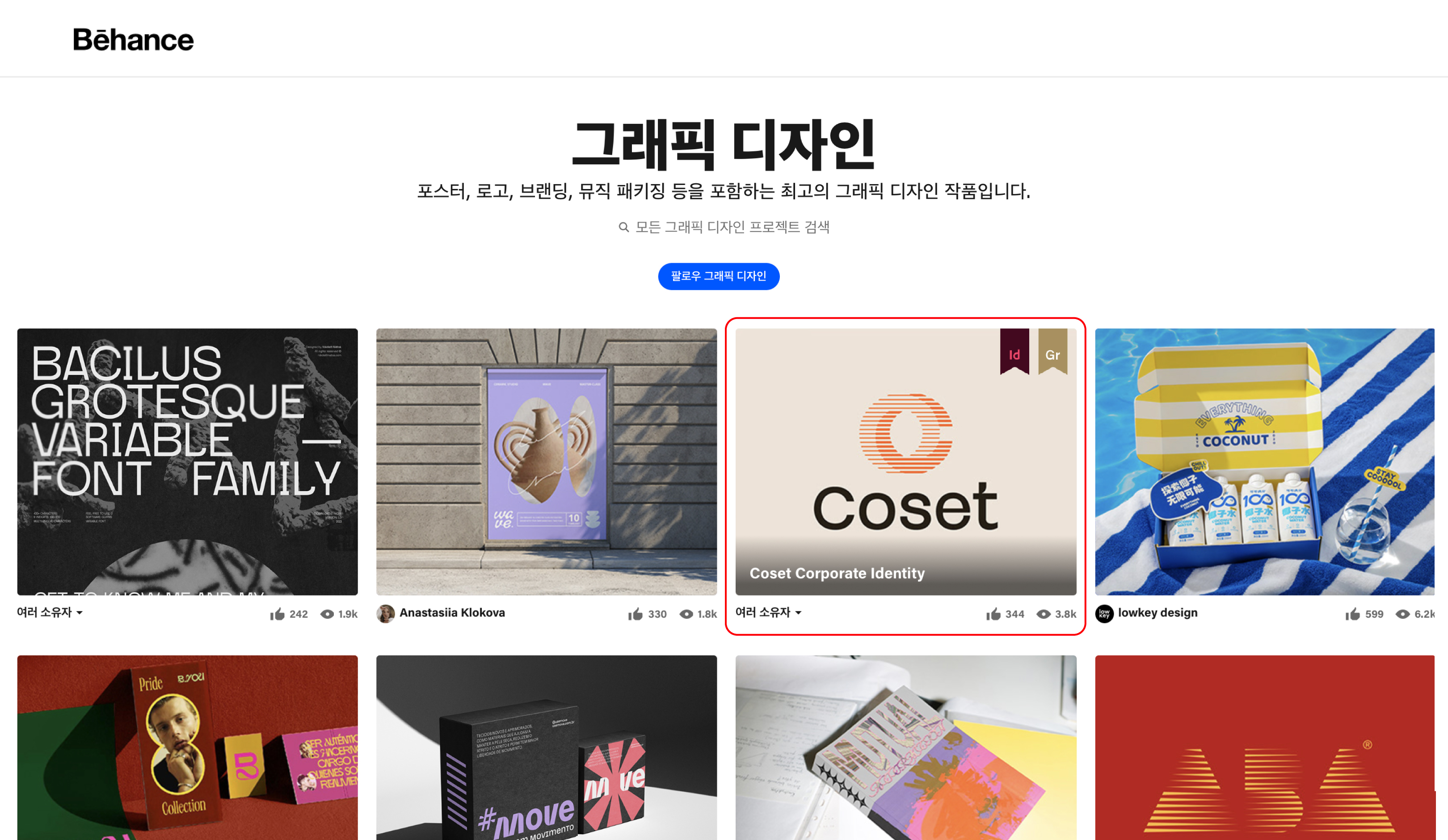
Task: Click the eye views icon showing 3.8k
Action: 1044,614
